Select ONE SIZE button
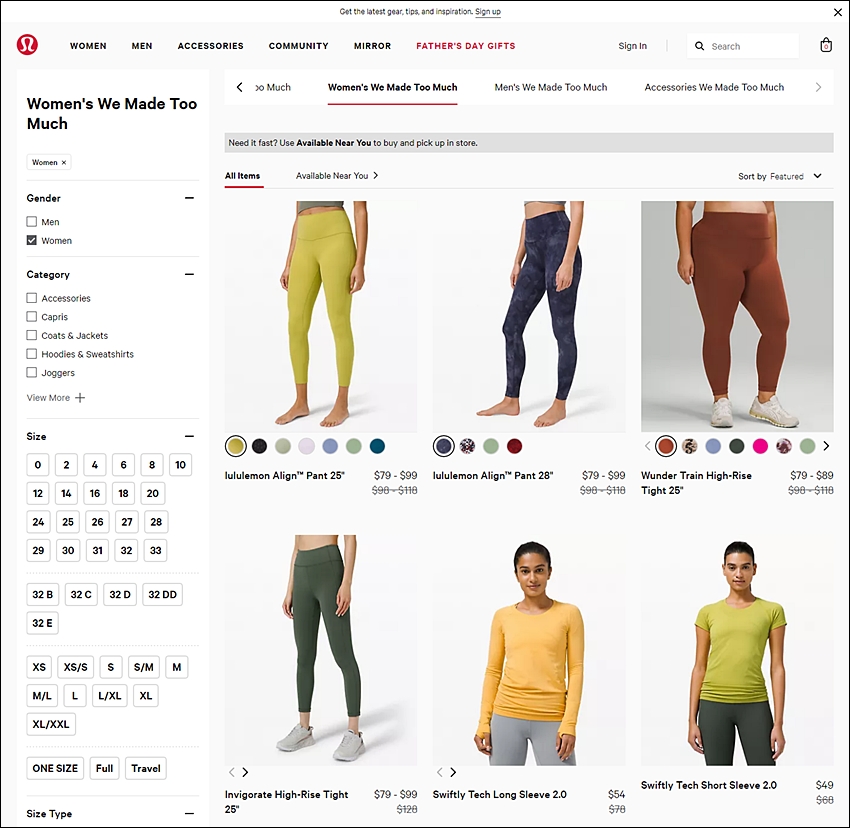Image resolution: width=850 pixels, height=828 pixels. click(x=55, y=768)
